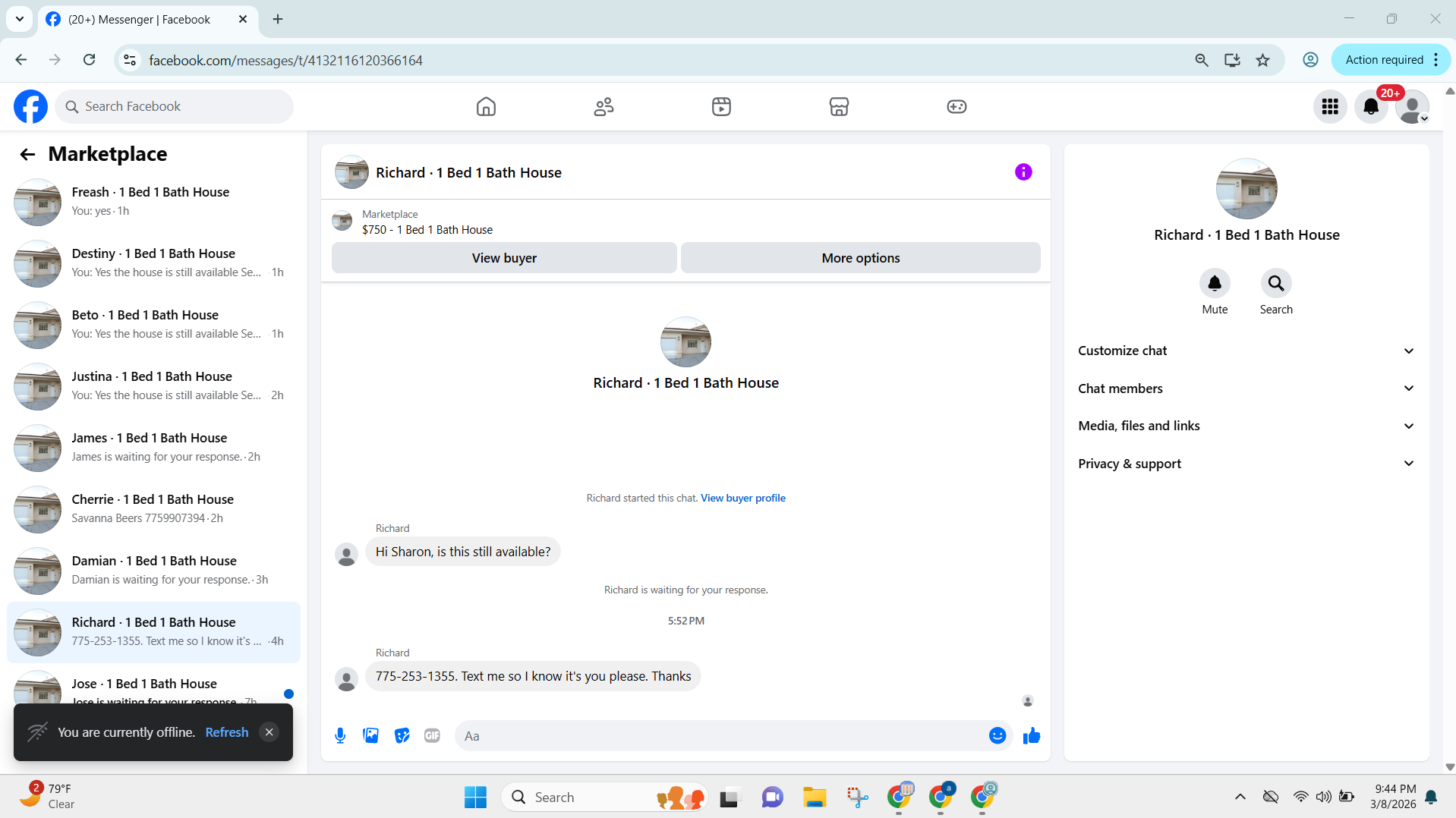Send a voice clip with the microphone icon
The width and height of the screenshot is (1456, 818).
pos(340,735)
